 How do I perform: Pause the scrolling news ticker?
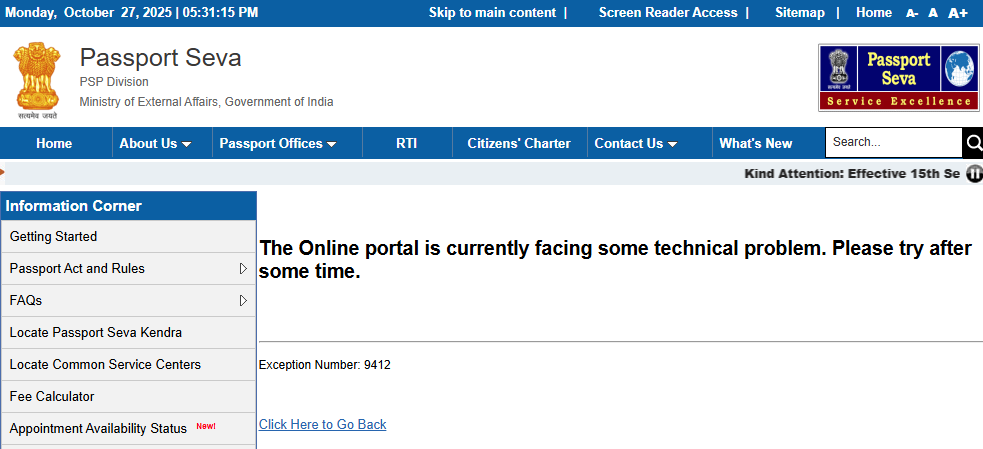(974, 174)
